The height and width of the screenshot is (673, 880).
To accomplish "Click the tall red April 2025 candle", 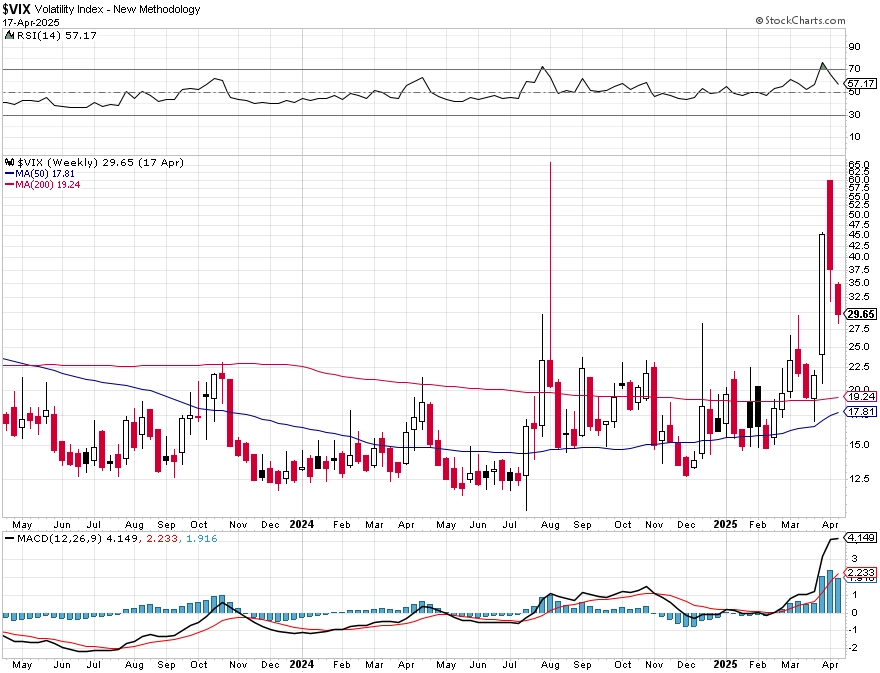I will [830, 225].
